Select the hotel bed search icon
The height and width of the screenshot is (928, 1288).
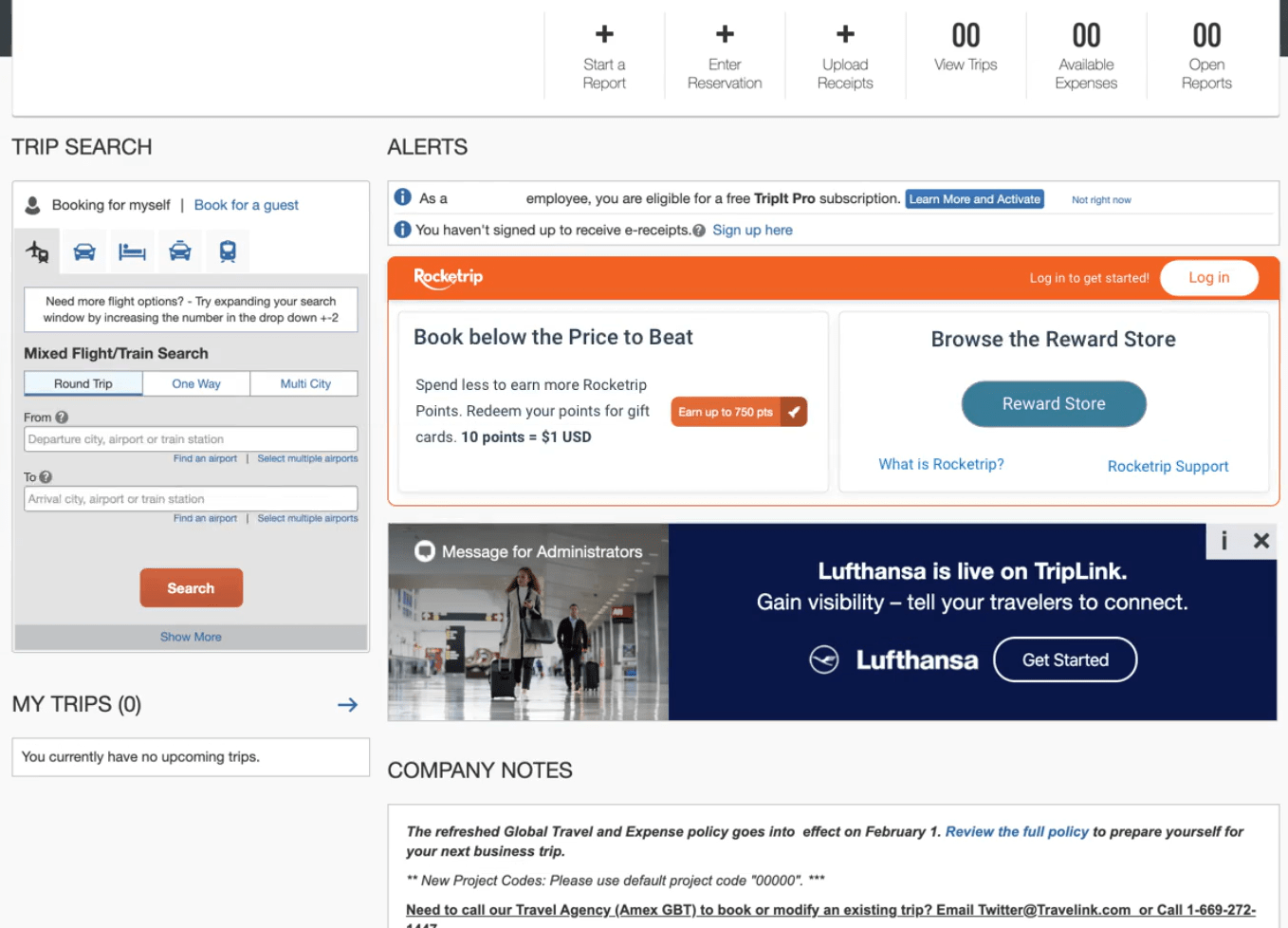coord(132,251)
